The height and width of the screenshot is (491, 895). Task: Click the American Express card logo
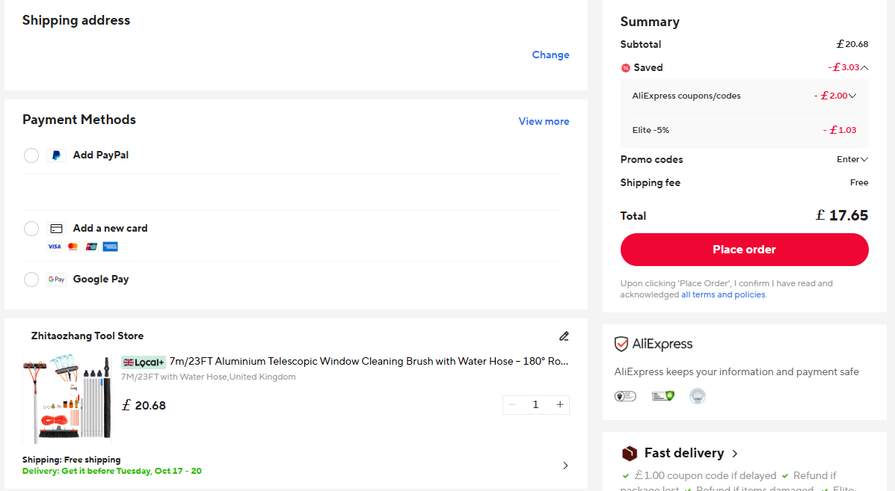pyautogui.click(x=110, y=247)
